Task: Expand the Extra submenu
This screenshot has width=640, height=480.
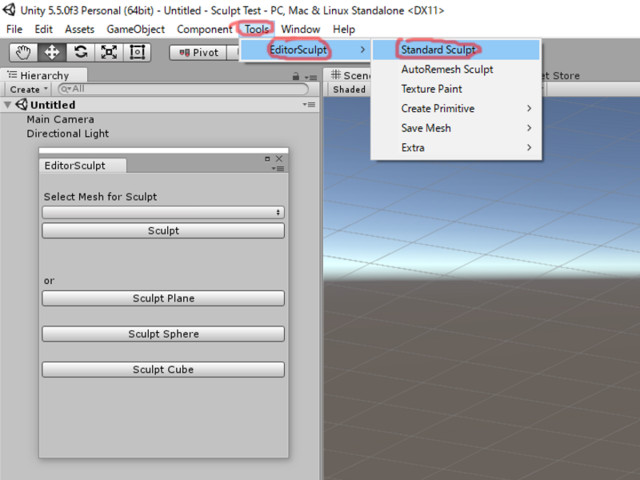Action: pyautogui.click(x=456, y=148)
